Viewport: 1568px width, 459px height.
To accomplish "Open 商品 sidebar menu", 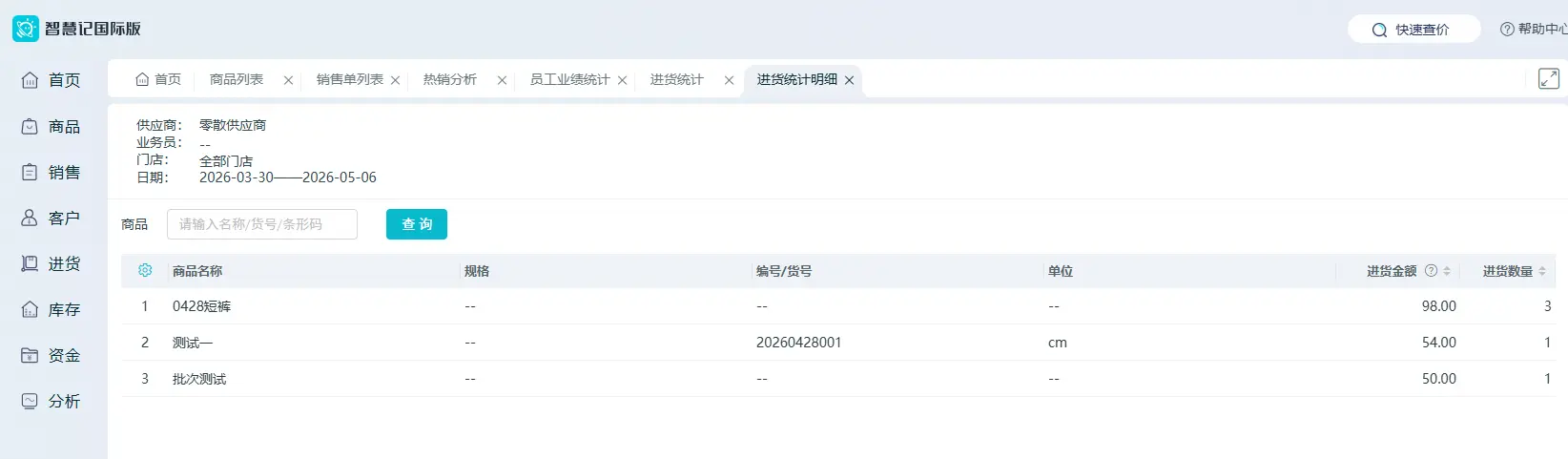I will tap(52, 127).
